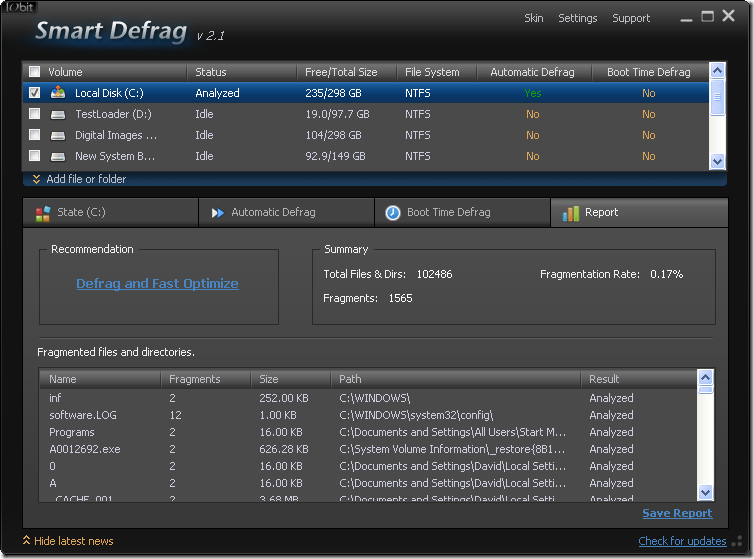This screenshot has height=559, width=754.
Task: Expand Add file or folder section
Action: point(80,179)
